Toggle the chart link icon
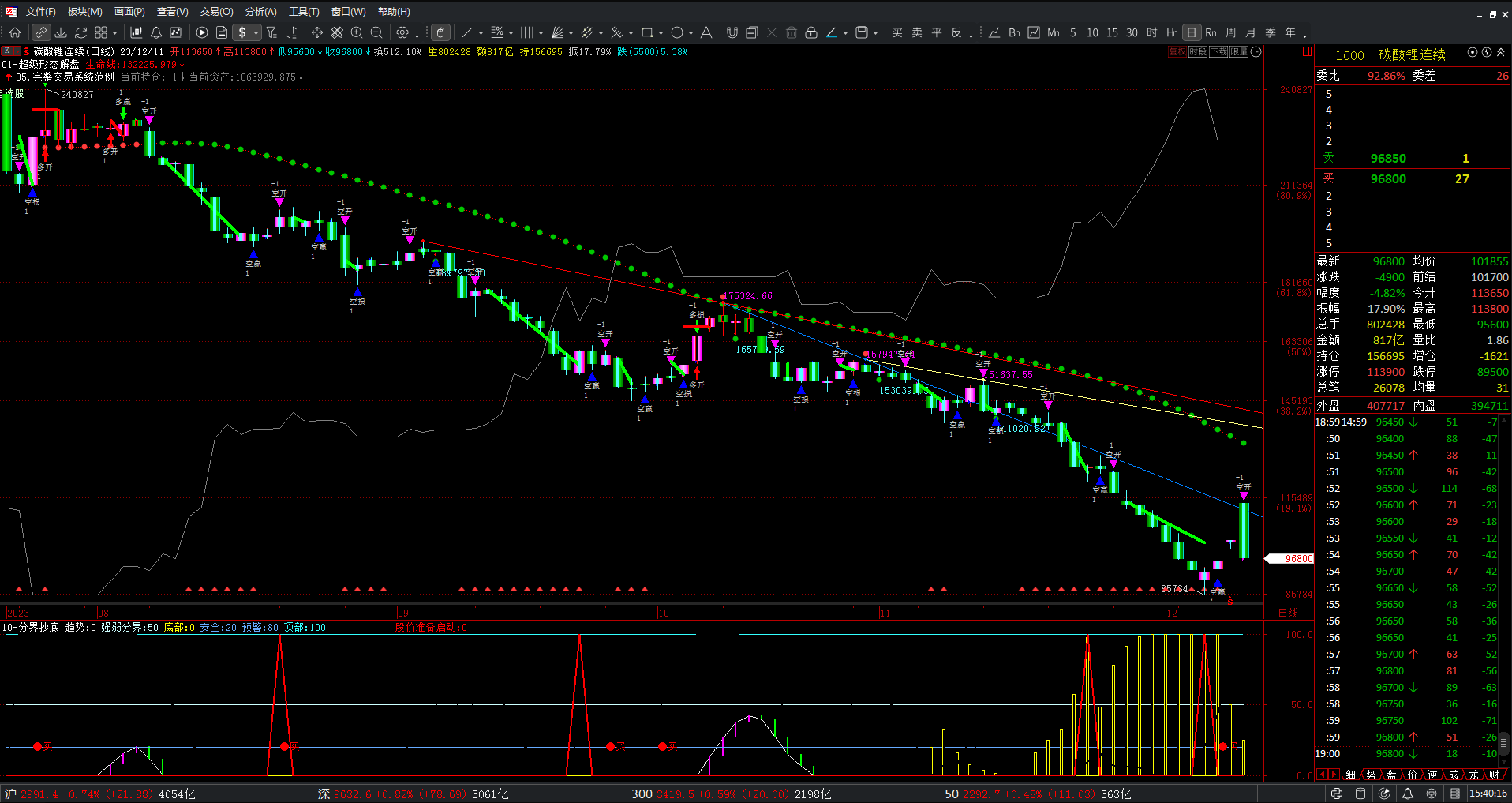Viewport: 1512px width, 803px height. (40, 32)
